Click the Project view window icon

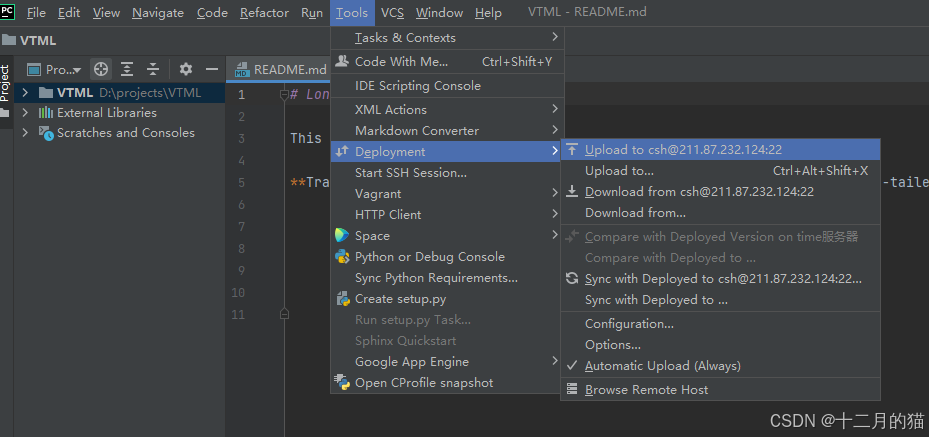(34, 70)
